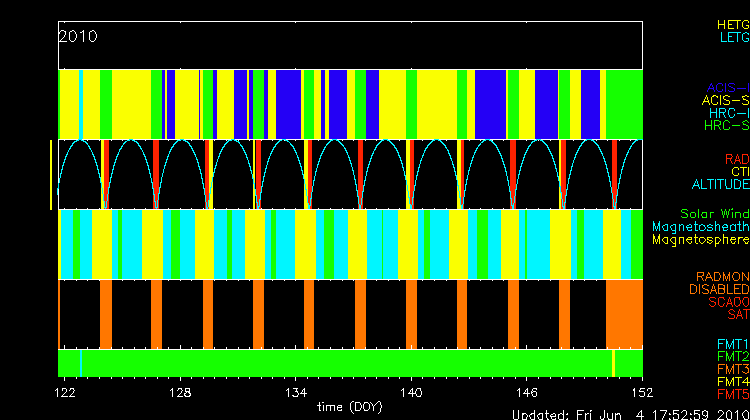This screenshot has height=420, width=750.
Task: Select the HRC-S legend label
Action: coord(725,126)
